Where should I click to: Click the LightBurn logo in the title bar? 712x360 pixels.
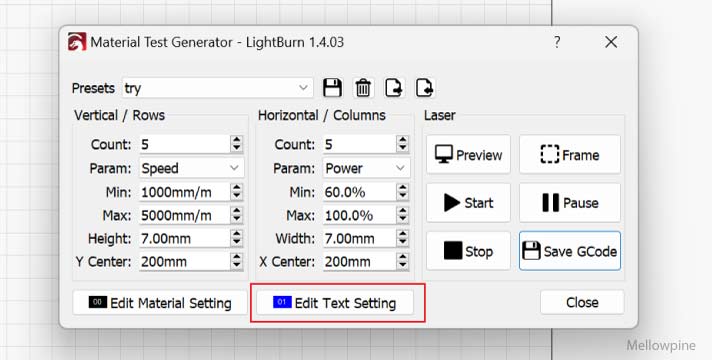coord(77,42)
